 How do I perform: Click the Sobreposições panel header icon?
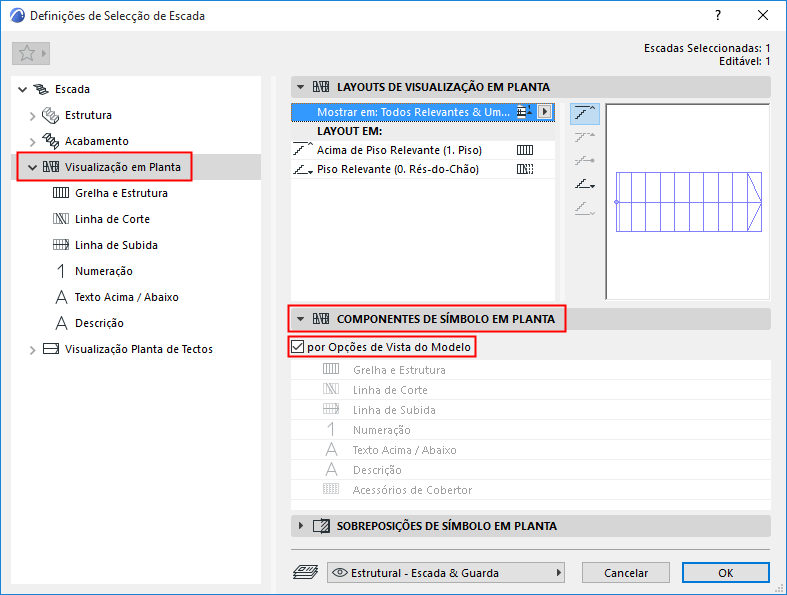[321, 526]
